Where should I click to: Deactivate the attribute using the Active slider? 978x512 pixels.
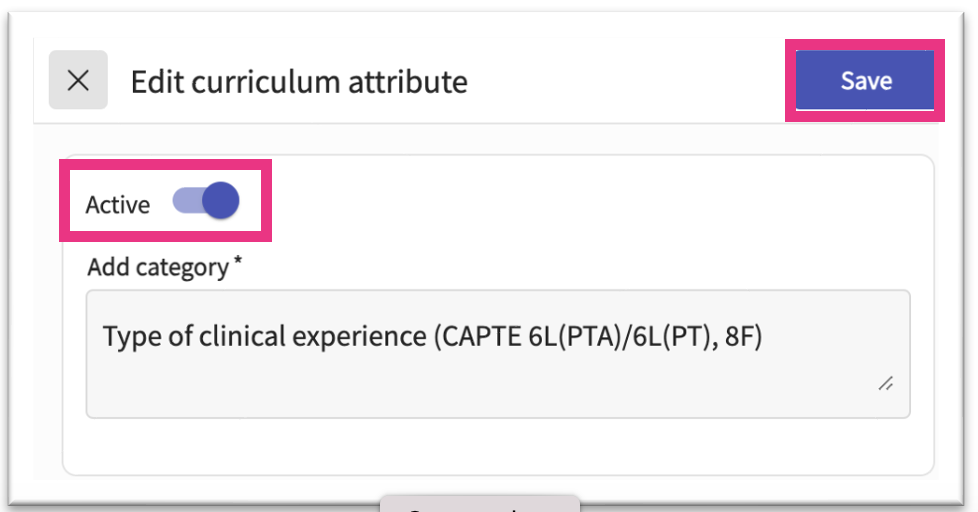point(206,202)
